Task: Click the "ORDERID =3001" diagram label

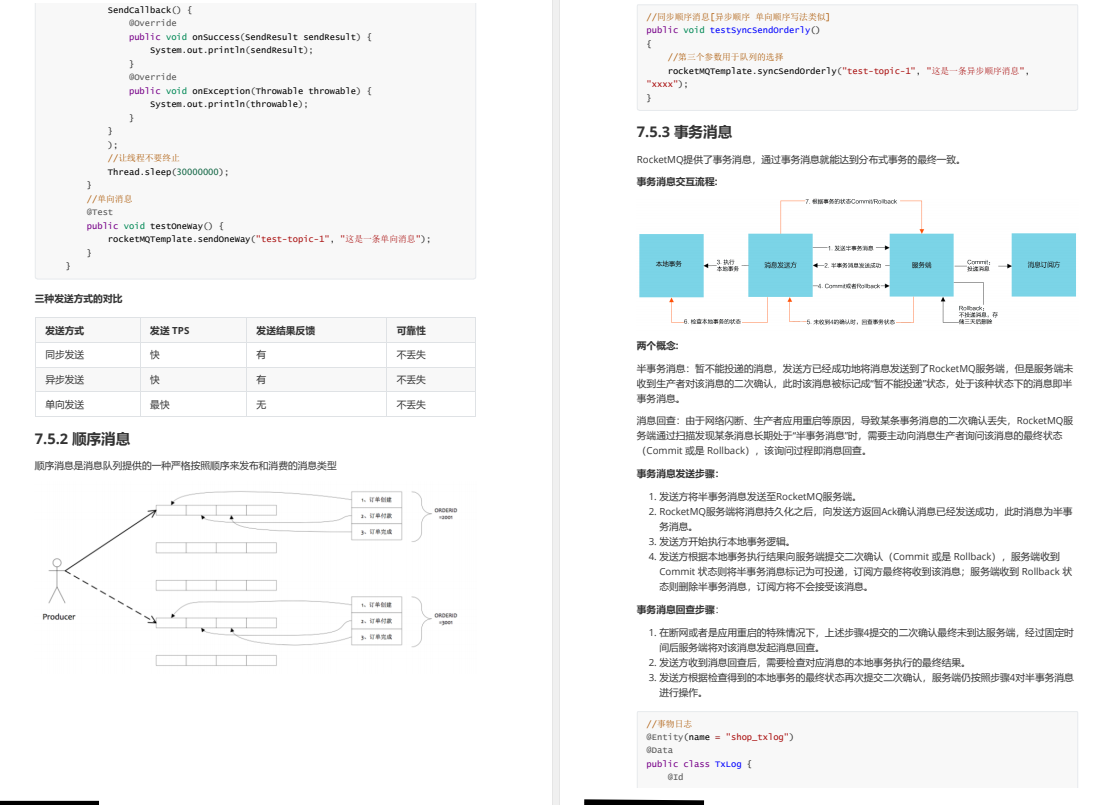Action: pyautogui.click(x=445, y=618)
